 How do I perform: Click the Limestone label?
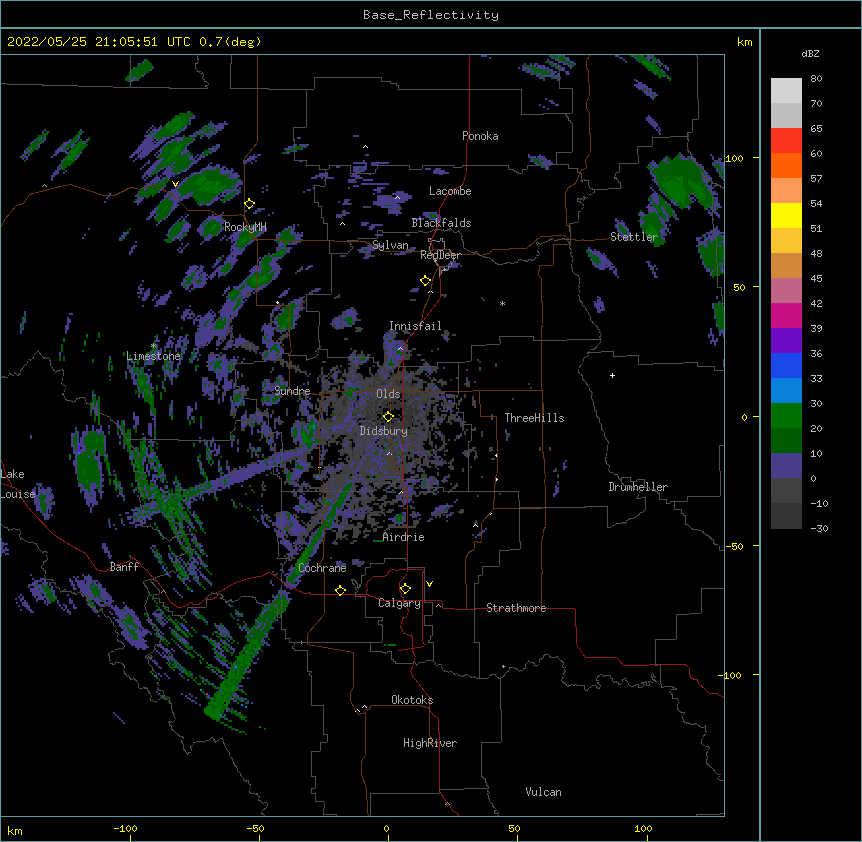[x=153, y=356]
